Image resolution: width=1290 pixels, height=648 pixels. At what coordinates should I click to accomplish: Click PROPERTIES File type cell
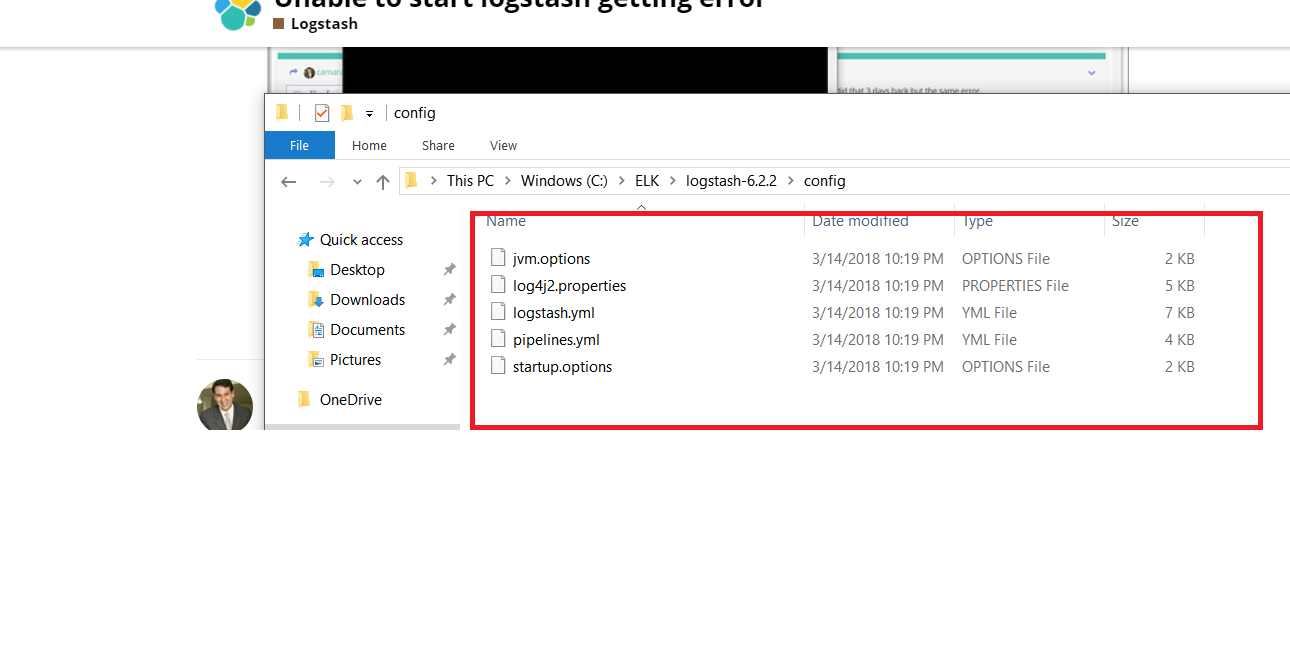point(1015,286)
